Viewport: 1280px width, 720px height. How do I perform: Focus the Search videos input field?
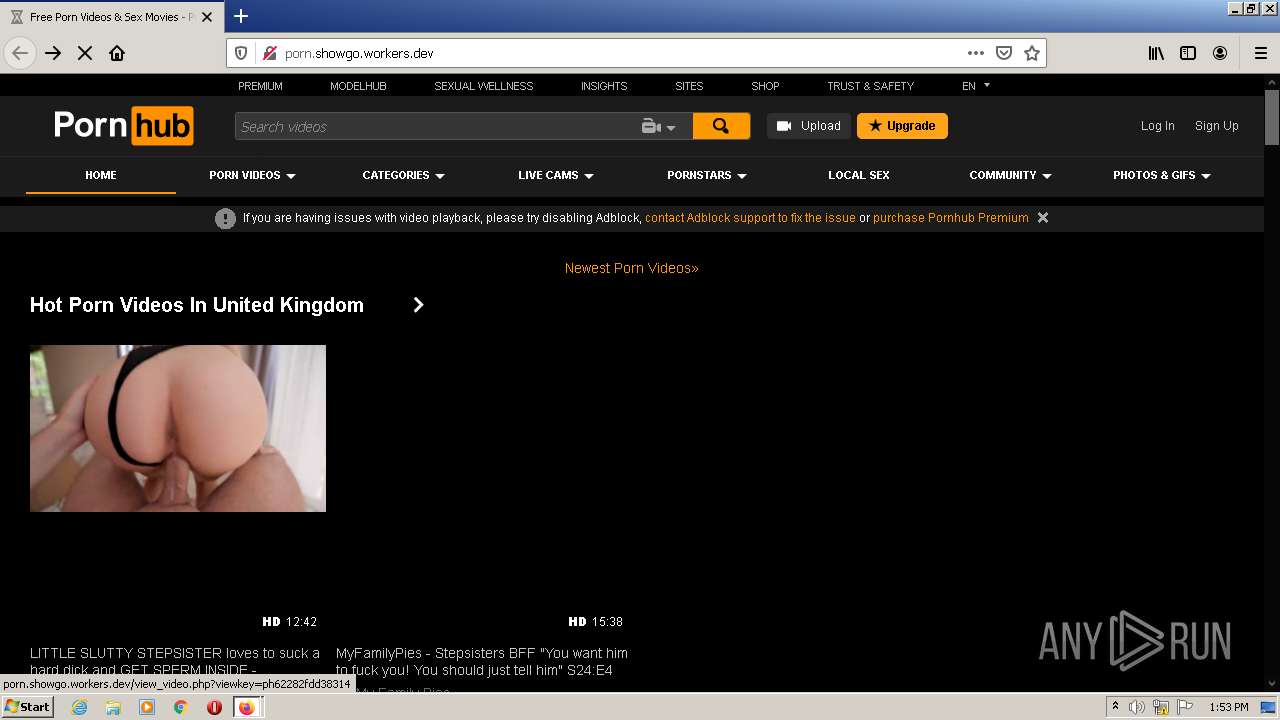click(x=438, y=126)
